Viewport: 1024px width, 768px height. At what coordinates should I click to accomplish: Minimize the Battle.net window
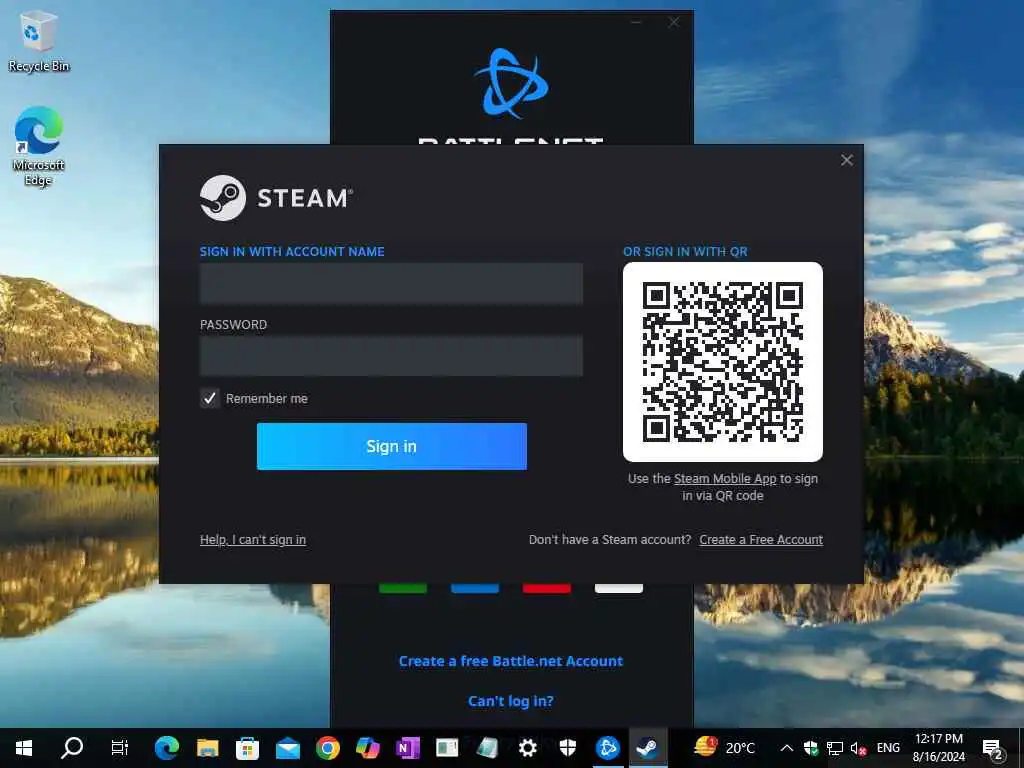point(636,22)
